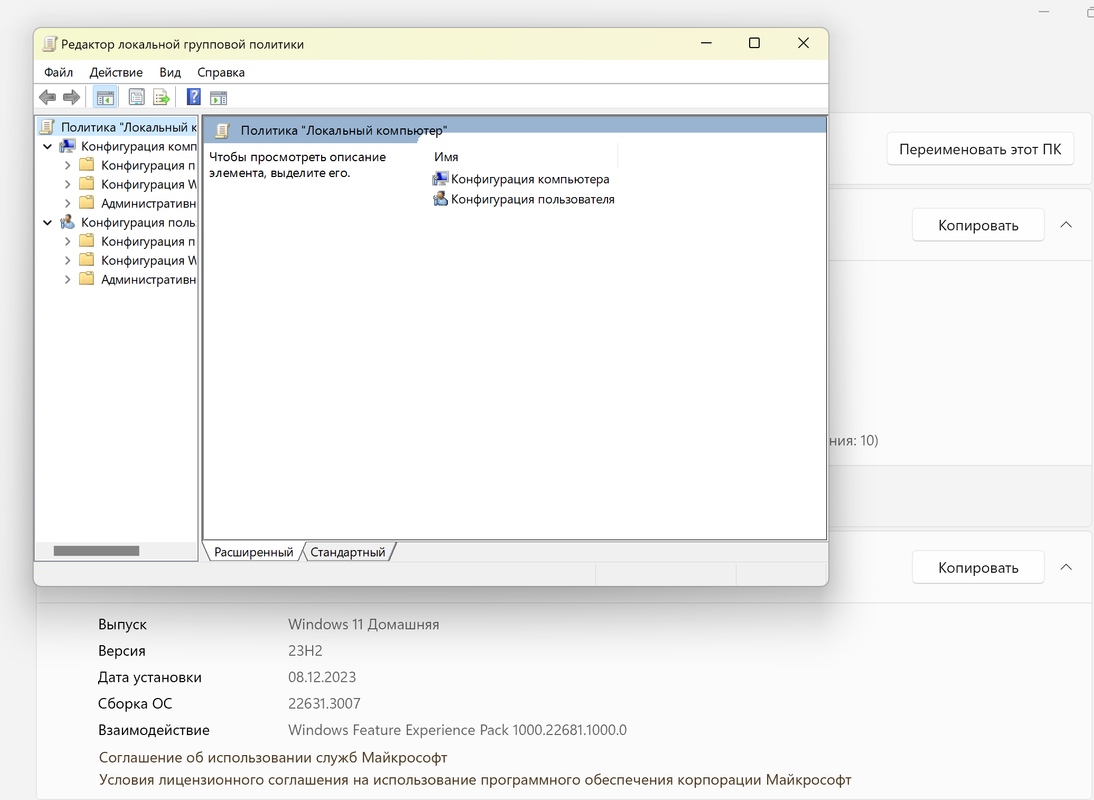Switch to the Расширенный tab

pyautogui.click(x=253, y=552)
